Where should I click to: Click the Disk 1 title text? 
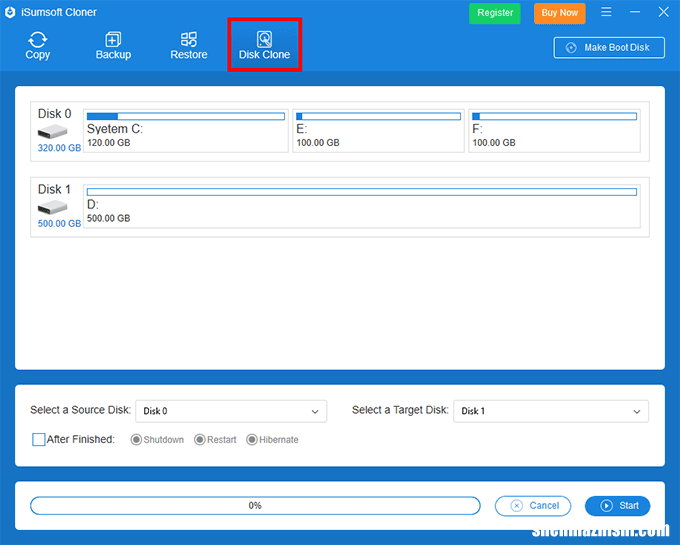pos(54,189)
